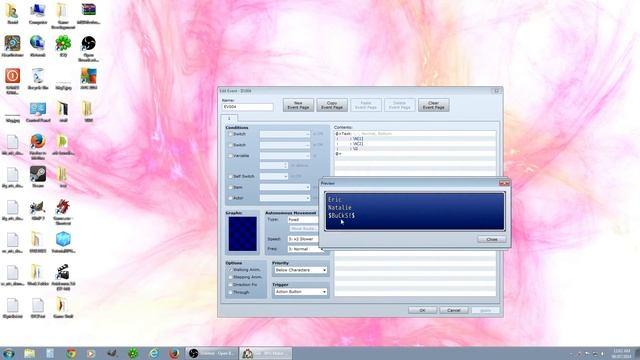This screenshot has width=640, height=360.
Task: Open the Variable condition dropdown
Action: (x=285, y=156)
